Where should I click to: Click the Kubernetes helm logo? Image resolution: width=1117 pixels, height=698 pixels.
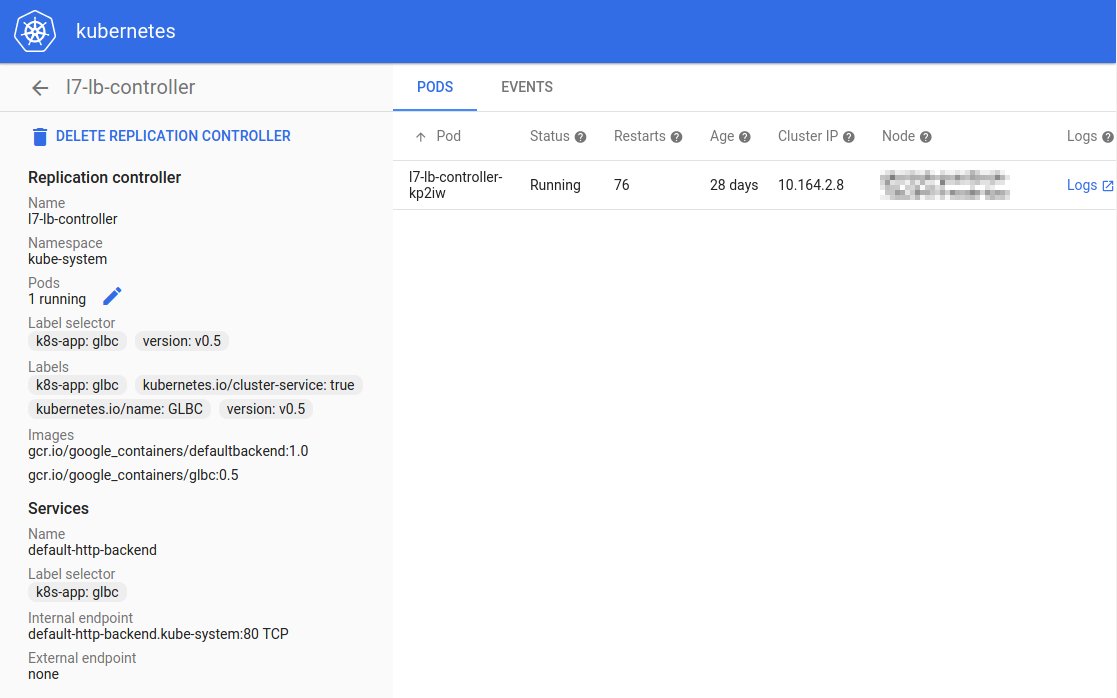(x=36, y=31)
